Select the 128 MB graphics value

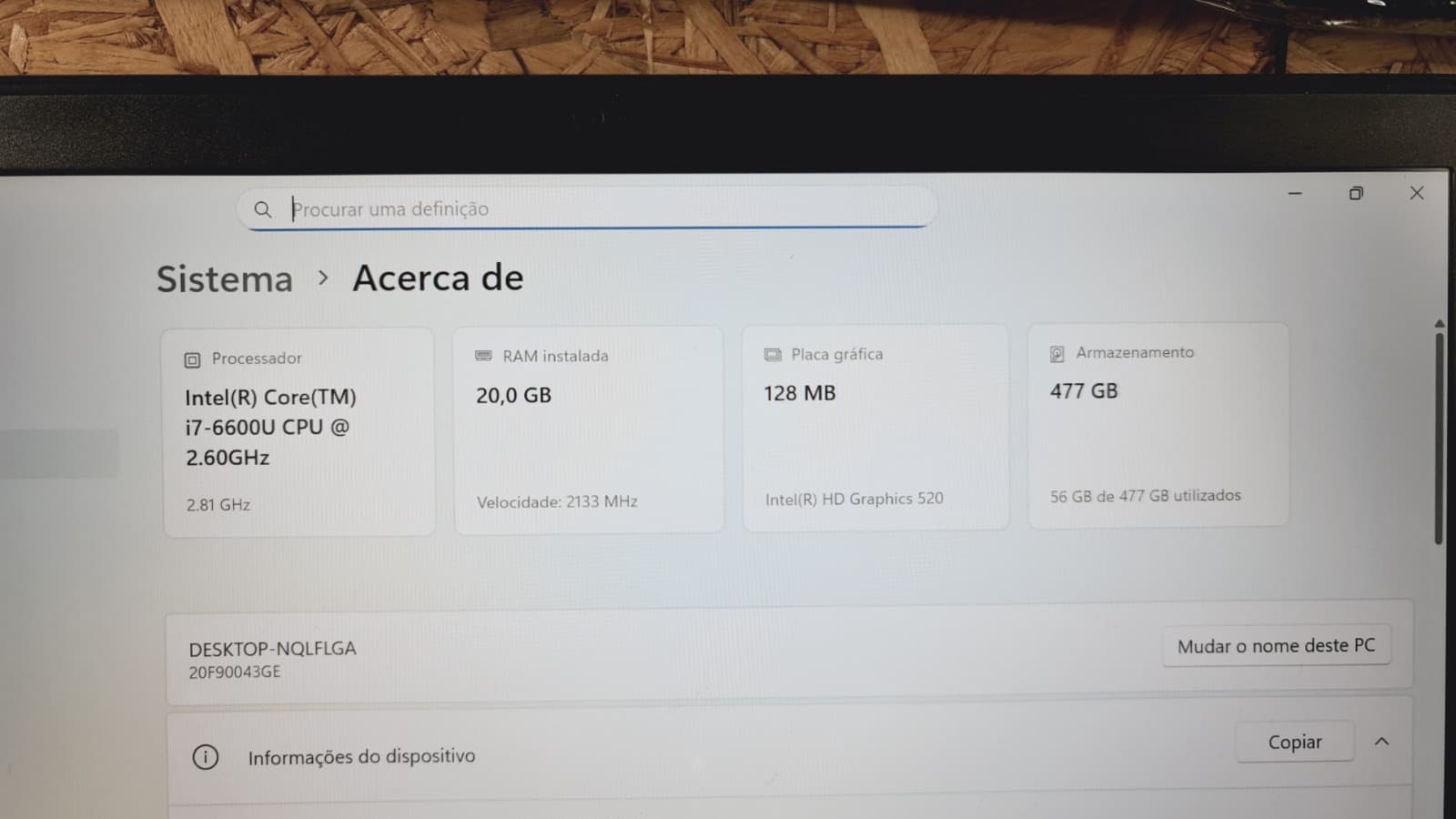(x=799, y=393)
